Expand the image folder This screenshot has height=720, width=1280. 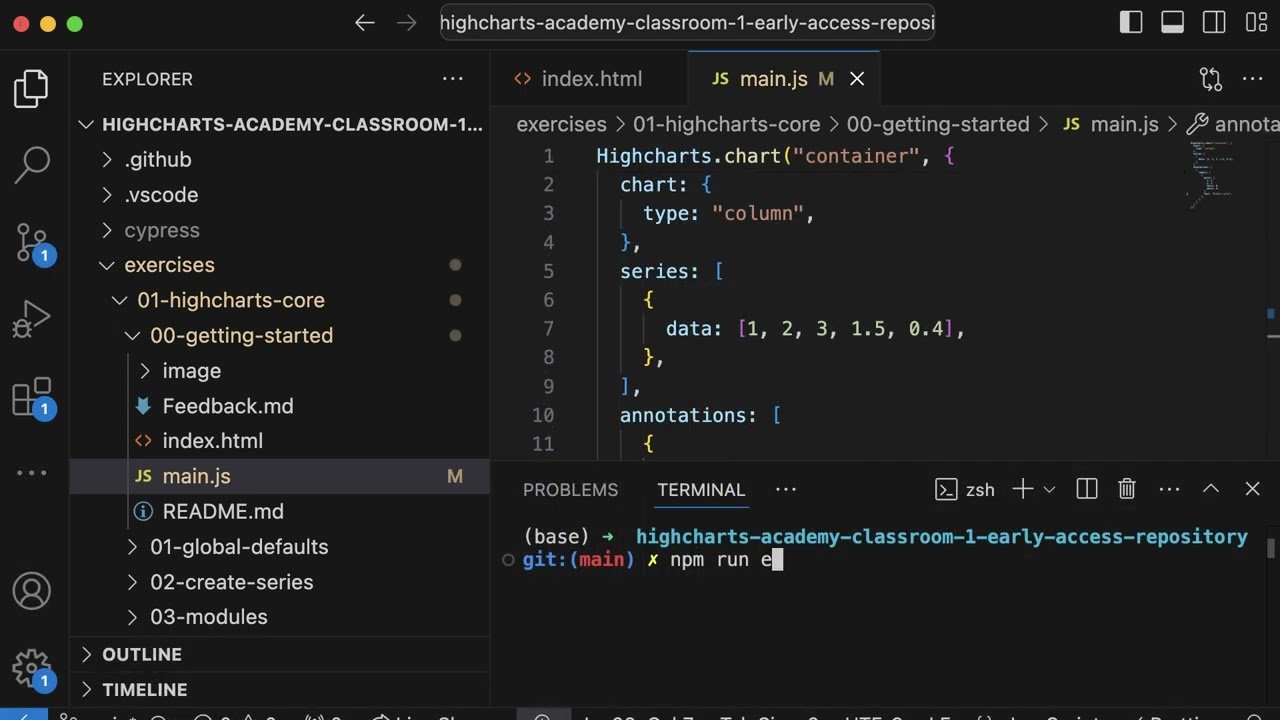pos(280,371)
